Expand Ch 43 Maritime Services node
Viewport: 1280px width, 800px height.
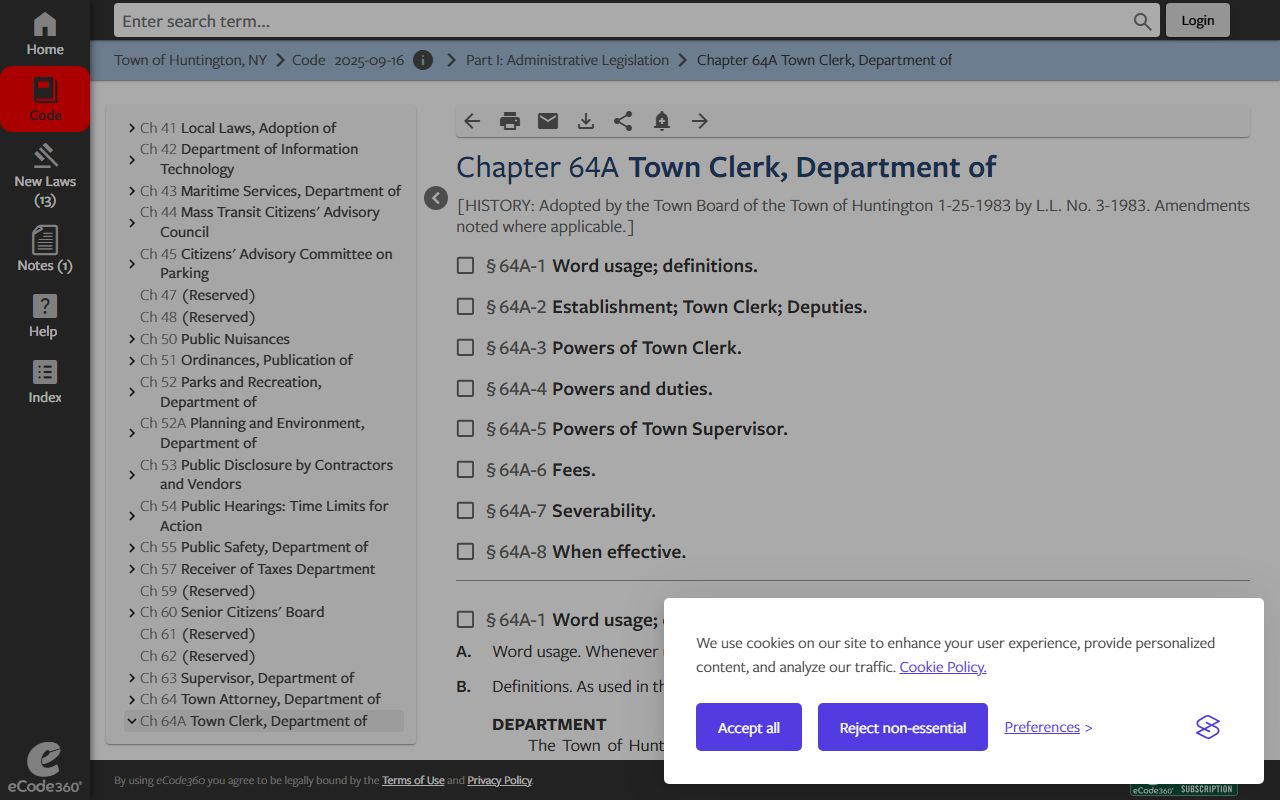(x=132, y=191)
